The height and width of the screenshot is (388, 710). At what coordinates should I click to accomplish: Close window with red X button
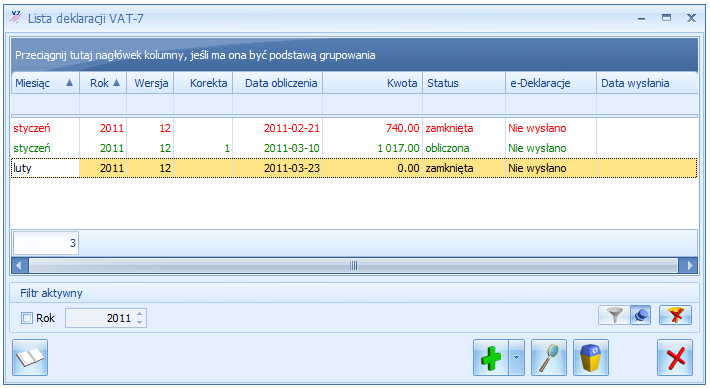[x=675, y=358]
